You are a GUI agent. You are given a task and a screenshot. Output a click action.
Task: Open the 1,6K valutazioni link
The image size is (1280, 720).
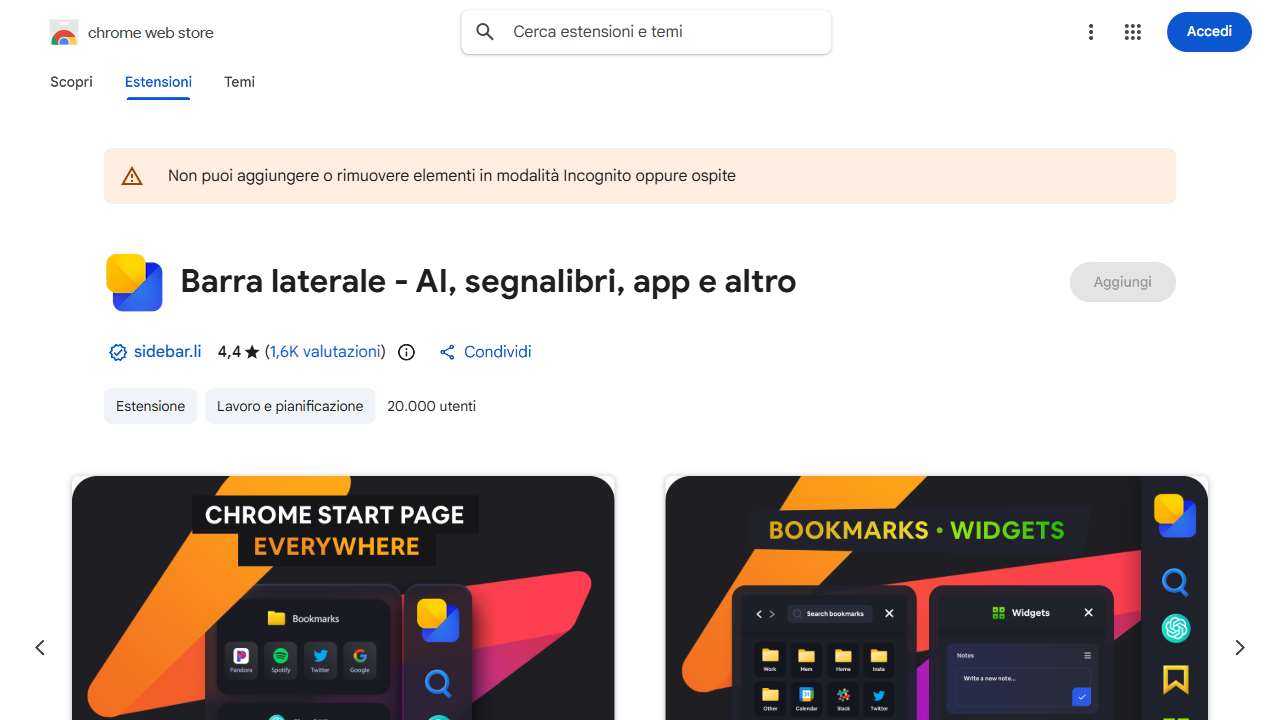[x=325, y=352]
